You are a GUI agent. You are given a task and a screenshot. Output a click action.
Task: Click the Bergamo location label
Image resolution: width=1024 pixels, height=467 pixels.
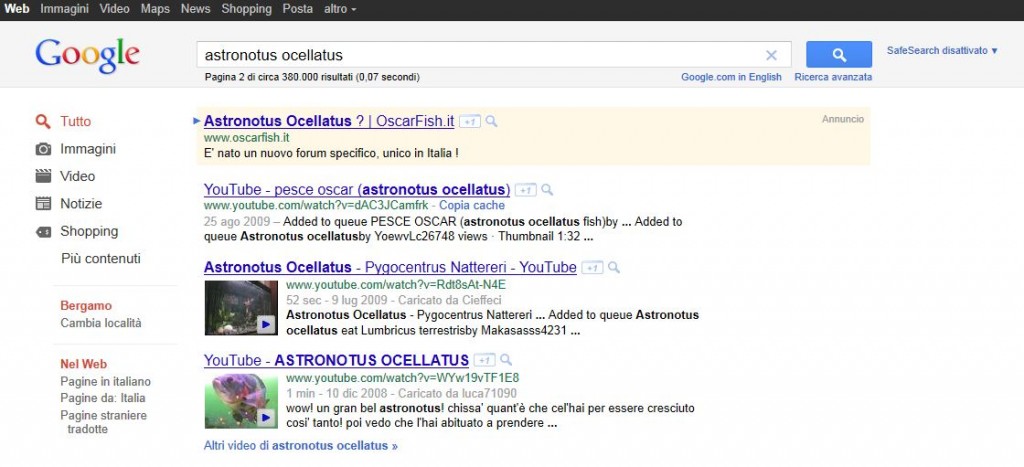coord(86,306)
